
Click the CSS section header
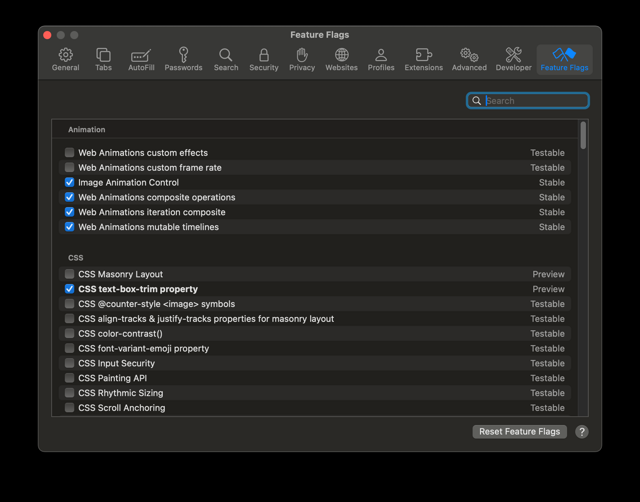[x=76, y=258]
